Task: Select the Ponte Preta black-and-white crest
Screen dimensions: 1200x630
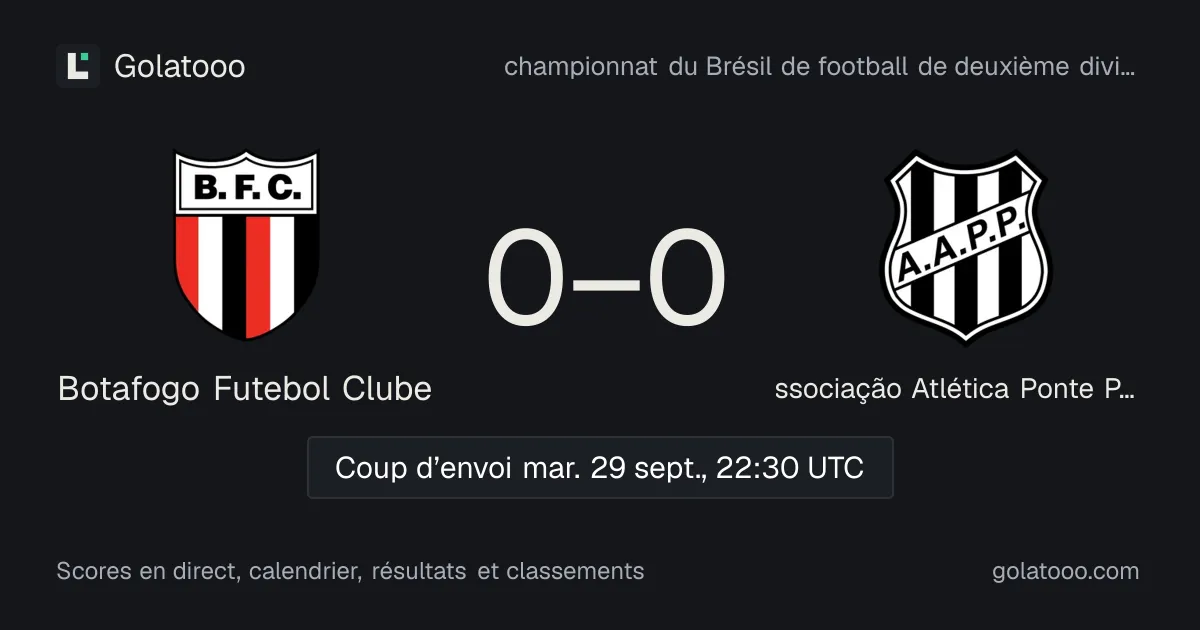Action: (966, 246)
